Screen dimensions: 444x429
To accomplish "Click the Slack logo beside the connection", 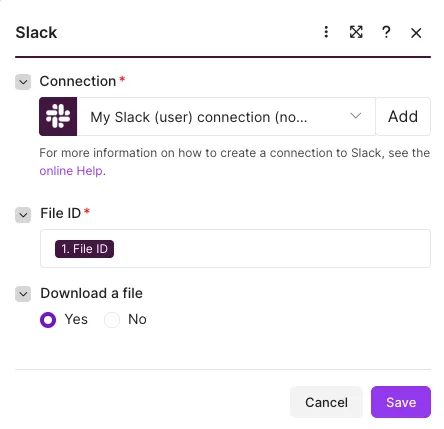I will (58, 116).
